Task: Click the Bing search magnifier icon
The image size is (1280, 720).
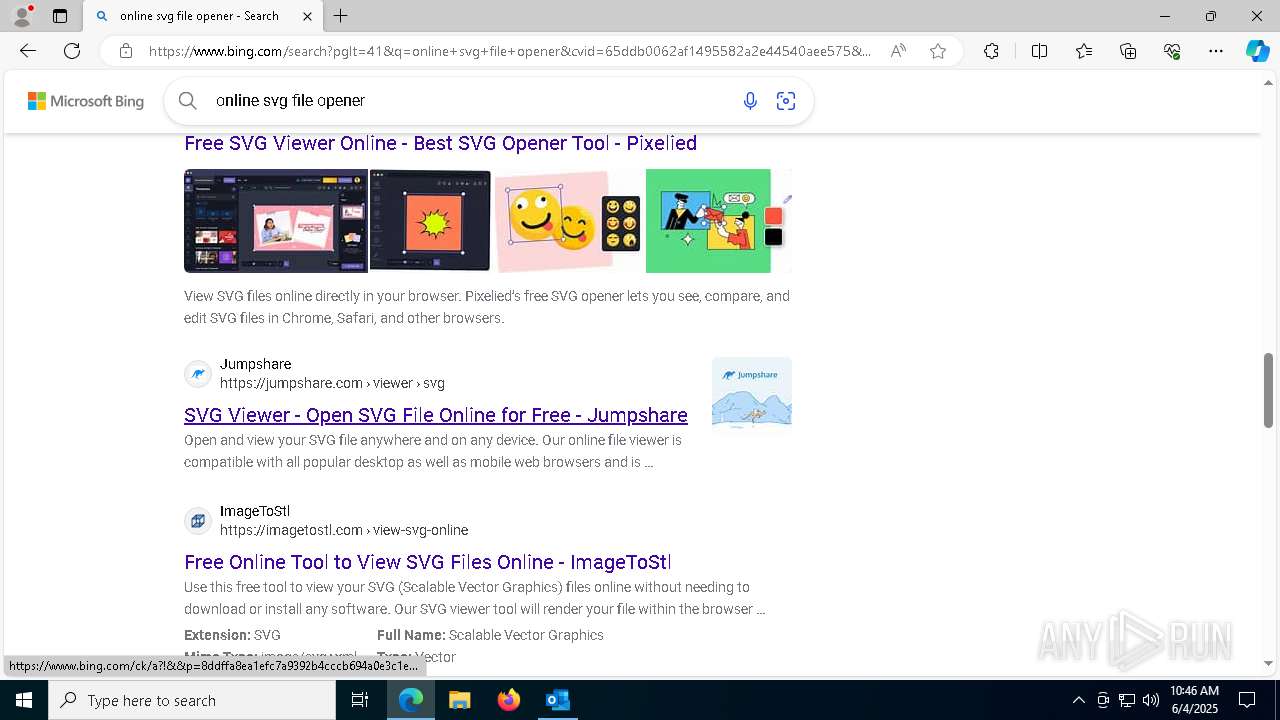Action: click(187, 100)
